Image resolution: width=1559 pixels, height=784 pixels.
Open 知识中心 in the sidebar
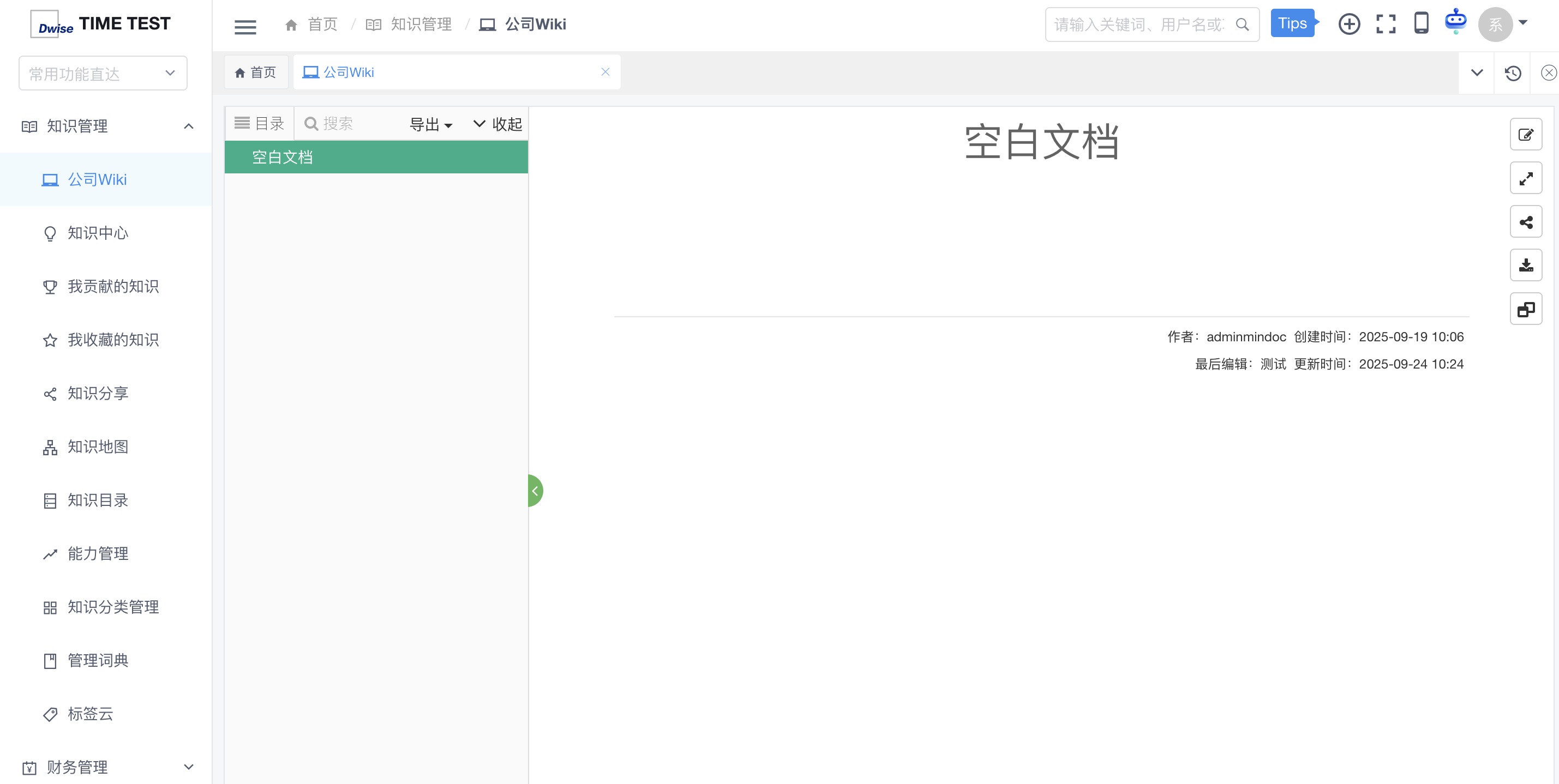(98, 233)
